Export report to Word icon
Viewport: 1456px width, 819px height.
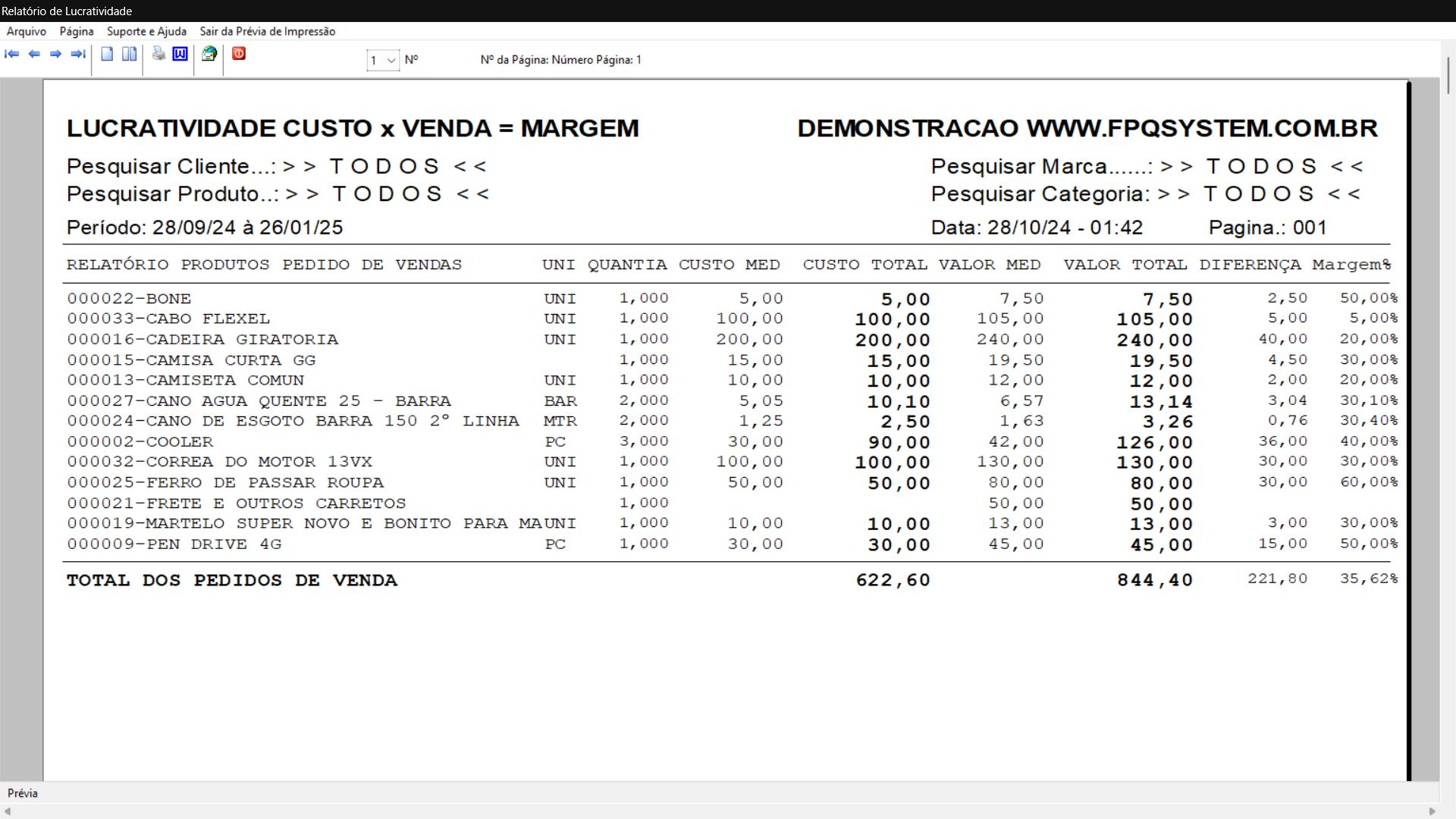coord(180,54)
